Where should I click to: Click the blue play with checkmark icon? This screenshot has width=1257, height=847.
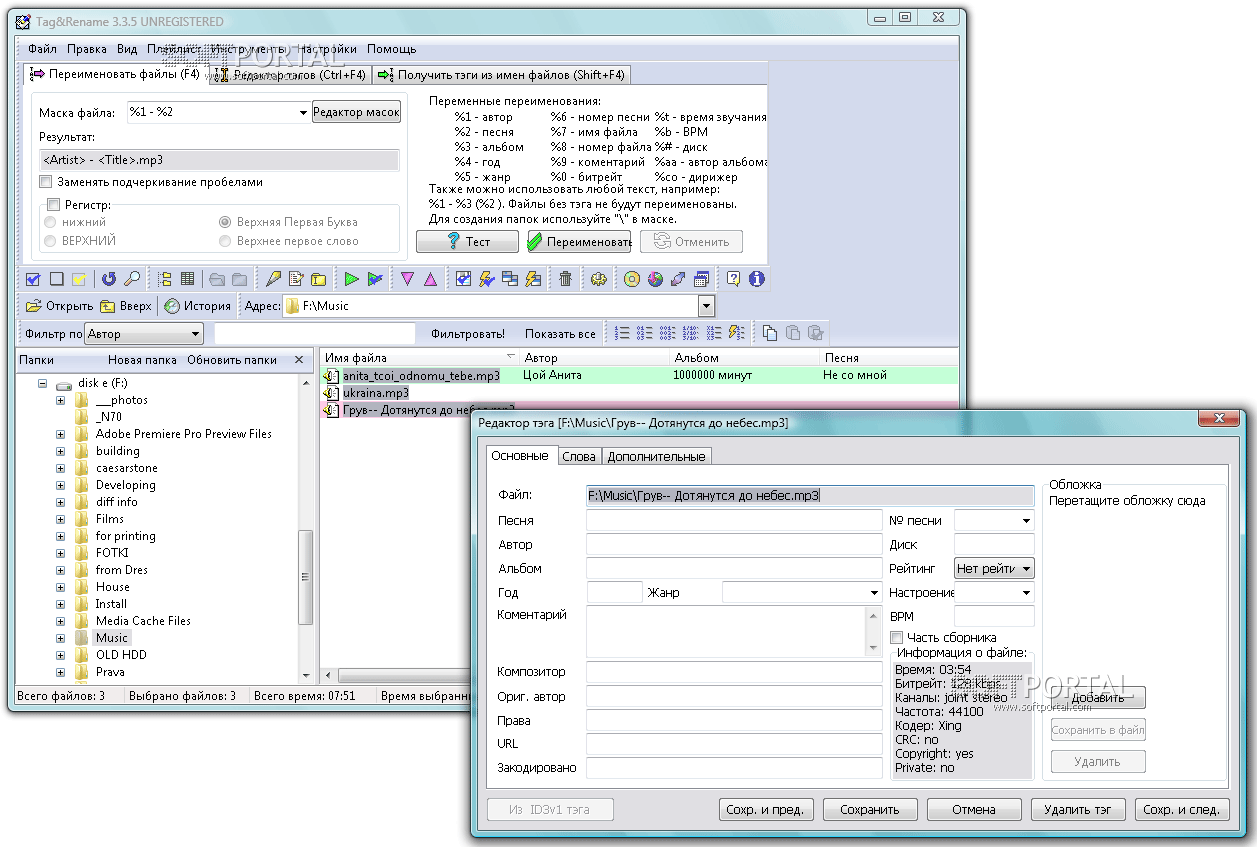(375, 279)
